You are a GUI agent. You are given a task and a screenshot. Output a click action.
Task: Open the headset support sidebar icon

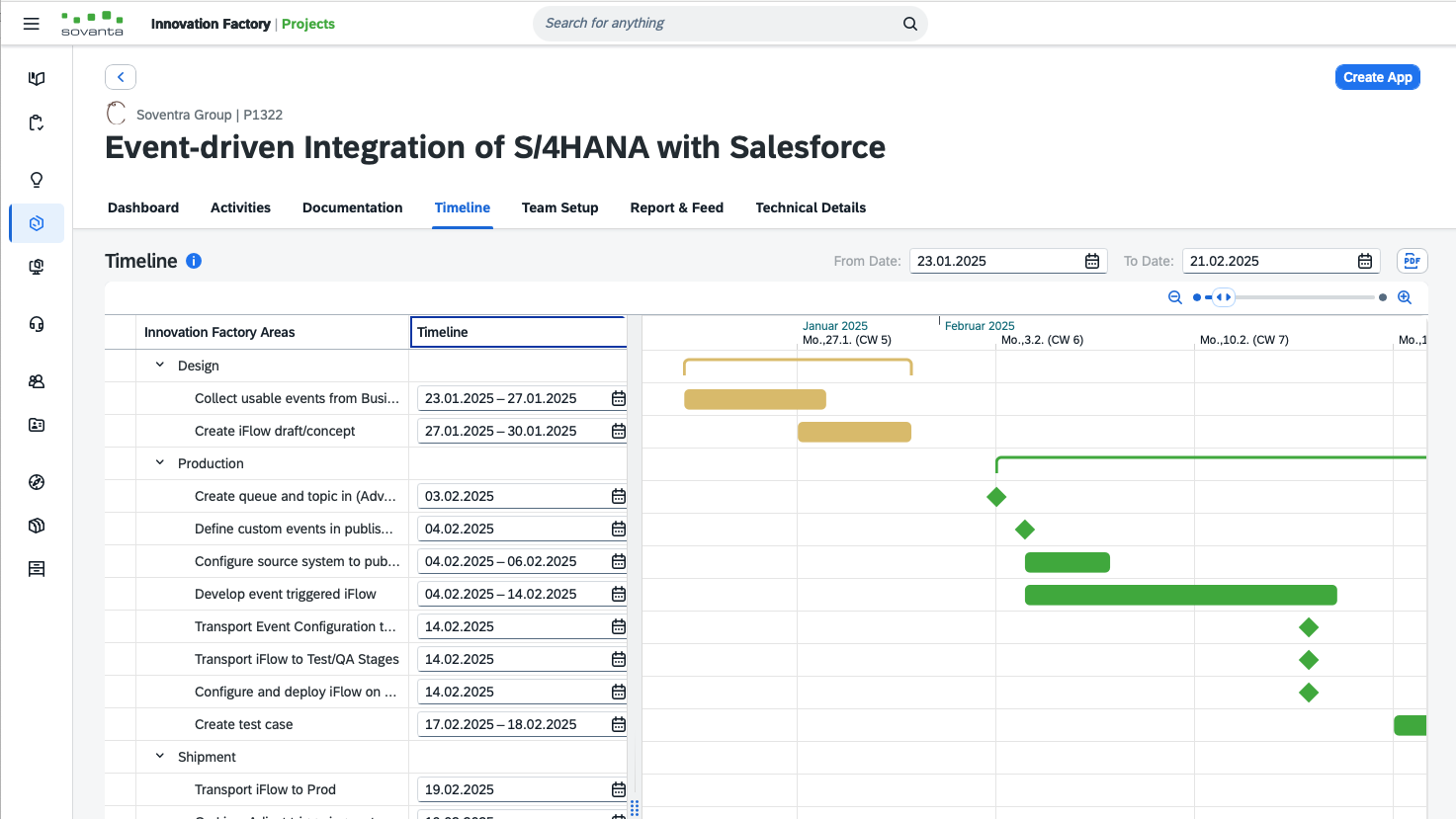(x=37, y=324)
